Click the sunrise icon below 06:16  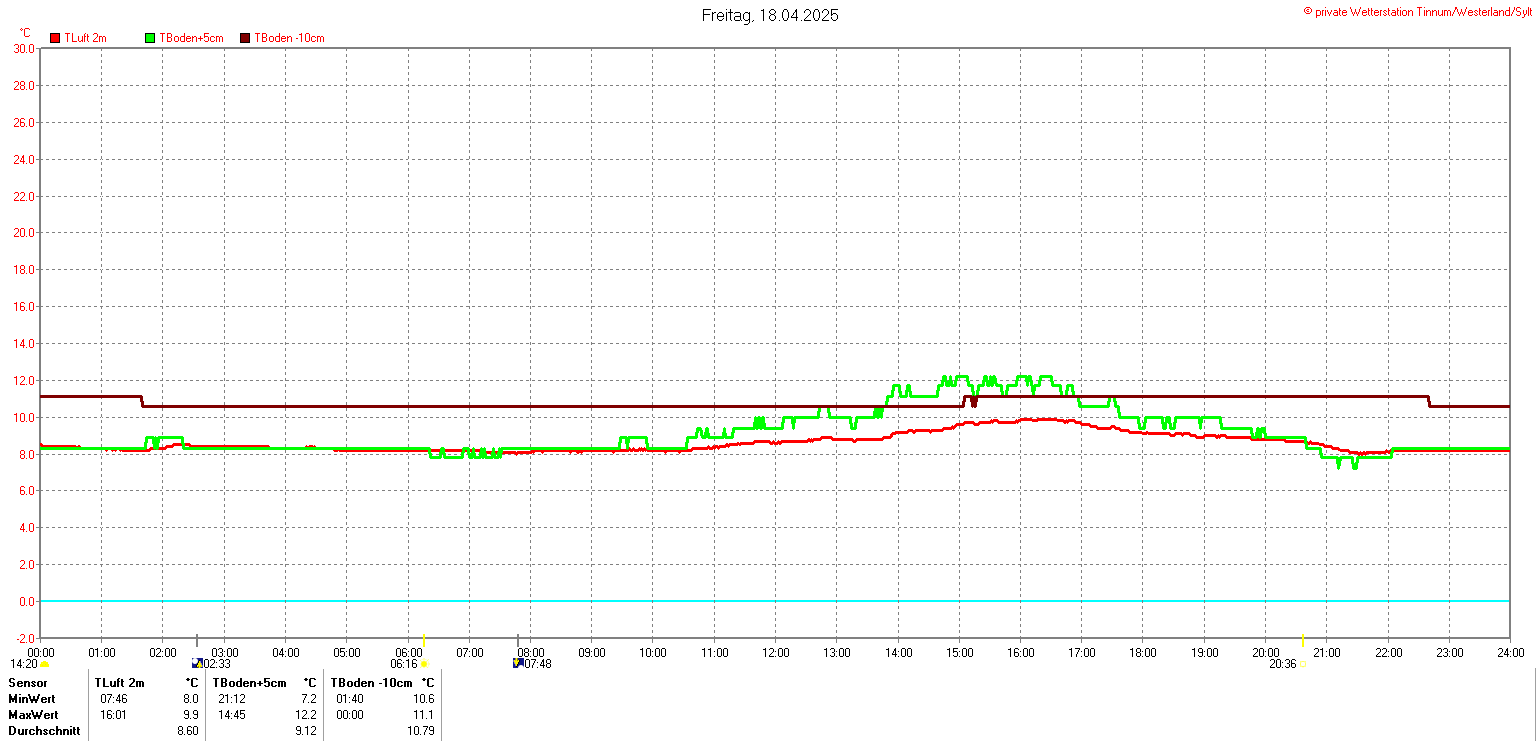coord(424,664)
